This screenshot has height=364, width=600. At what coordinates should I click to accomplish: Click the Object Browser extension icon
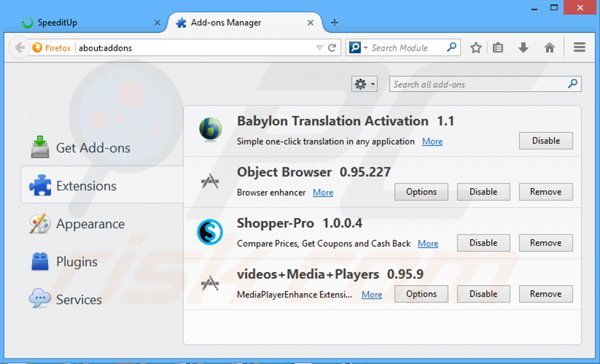pos(210,181)
